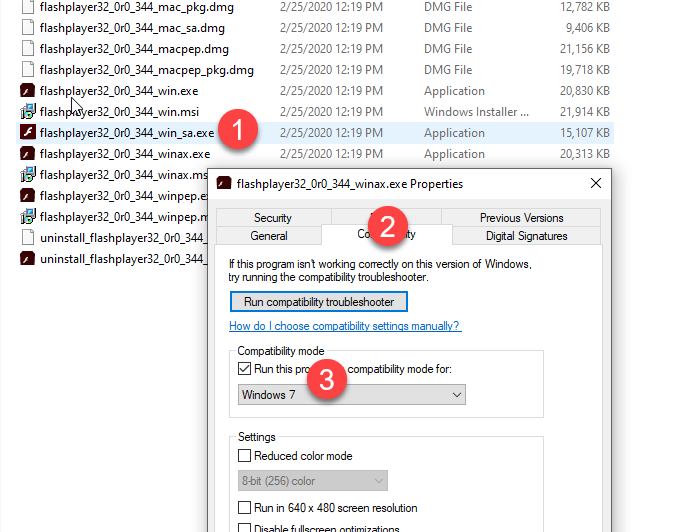Viewport: 700px width, 532px height.
Task: Click the flashplayer32_0r0_344_mac_sa.dmg file icon
Action: click(28, 28)
